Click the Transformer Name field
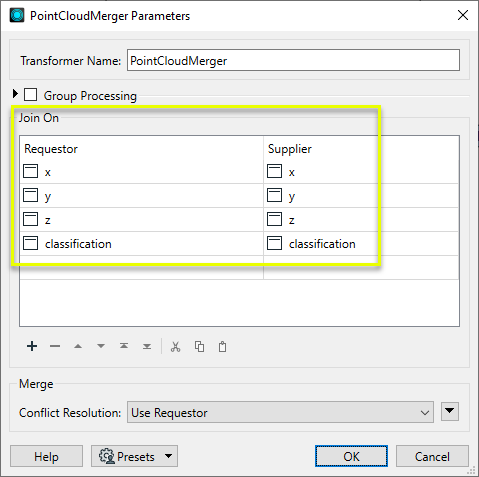Image resolution: width=479 pixels, height=477 pixels. (x=293, y=60)
